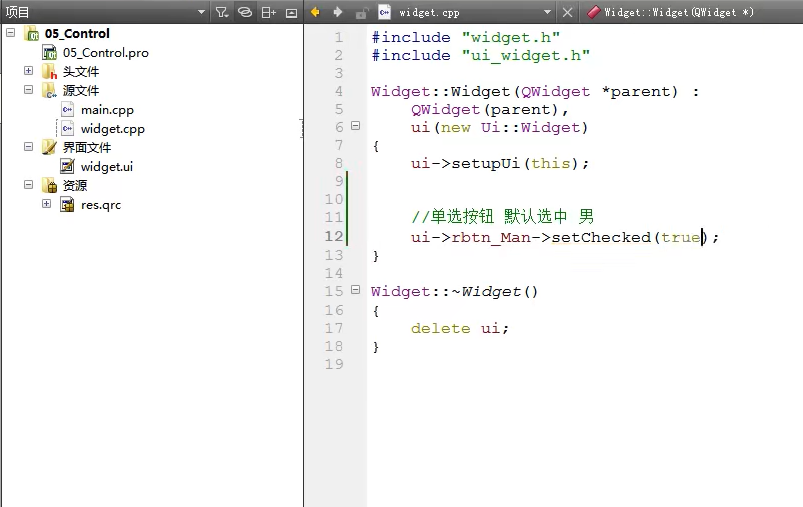This screenshot has height=507, width=803.
Task: Click the 05_Control project icon
Action: (32, 34)
